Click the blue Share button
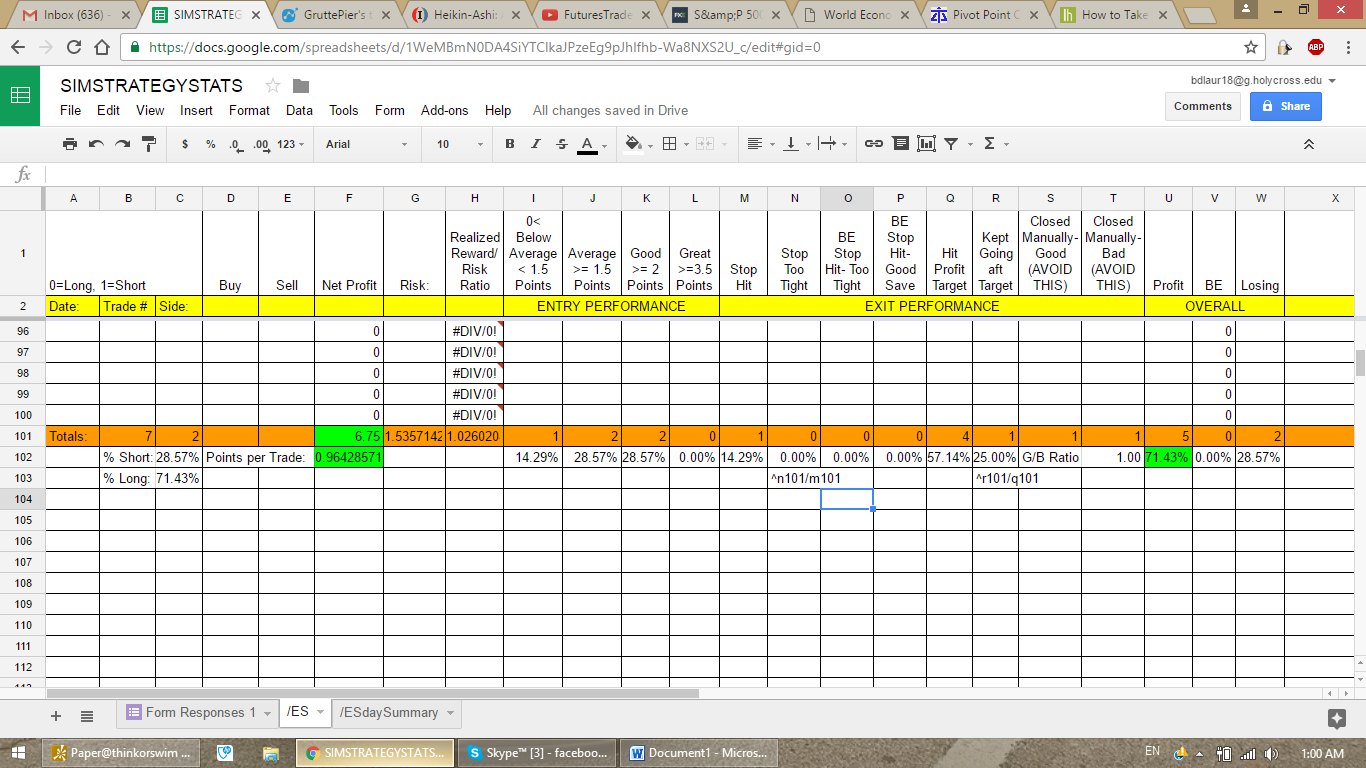 coord(1285,106)
